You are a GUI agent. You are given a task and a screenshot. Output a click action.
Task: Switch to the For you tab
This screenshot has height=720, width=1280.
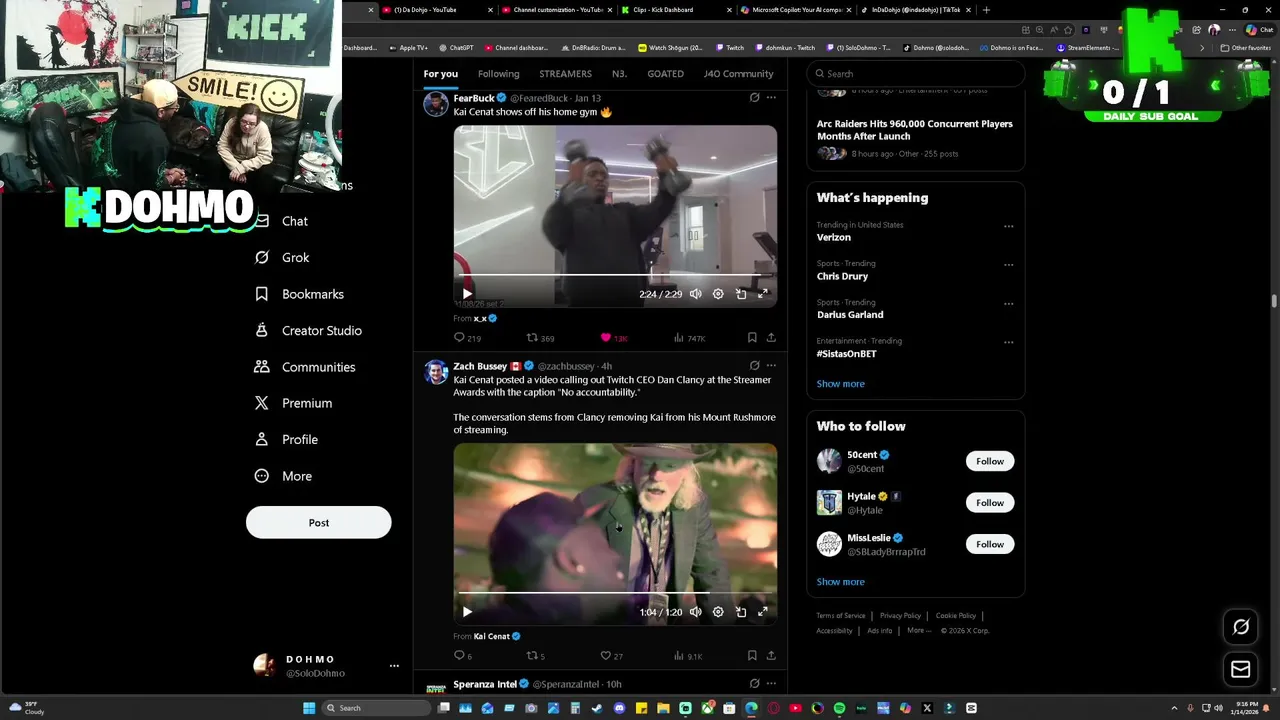click(440, 74)
